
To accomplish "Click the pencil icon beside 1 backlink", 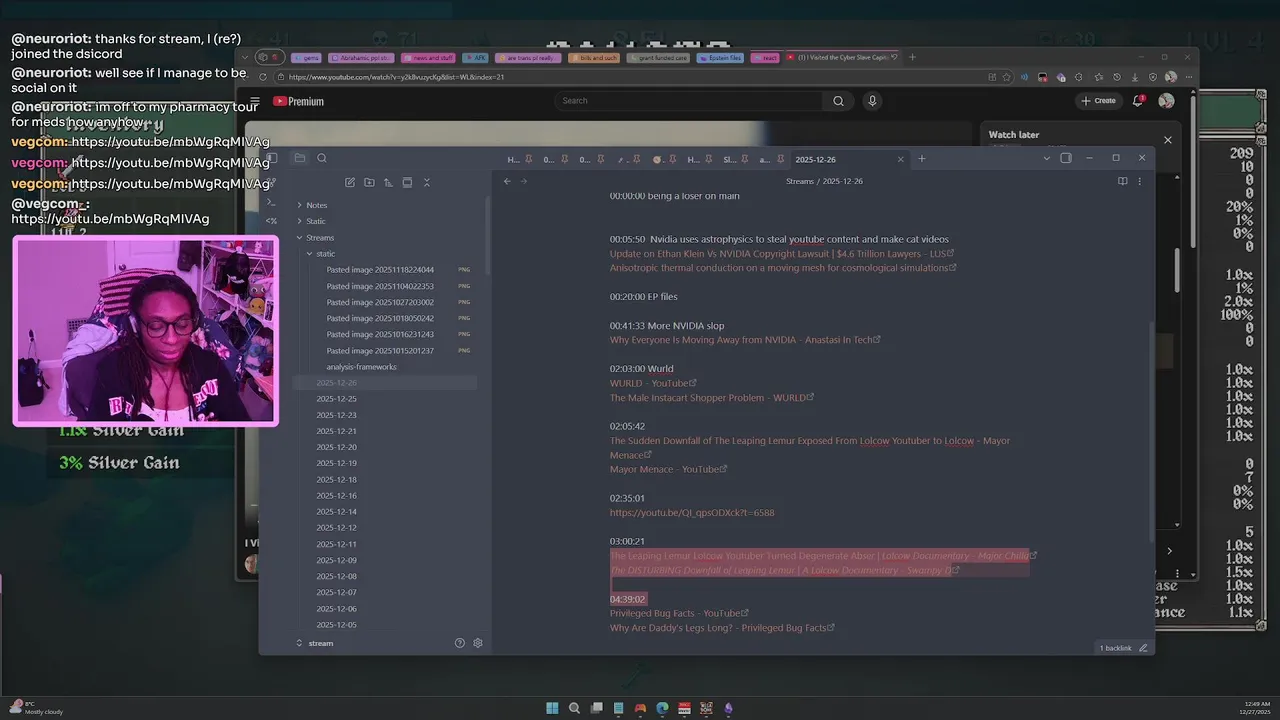I will point(1143,648).
